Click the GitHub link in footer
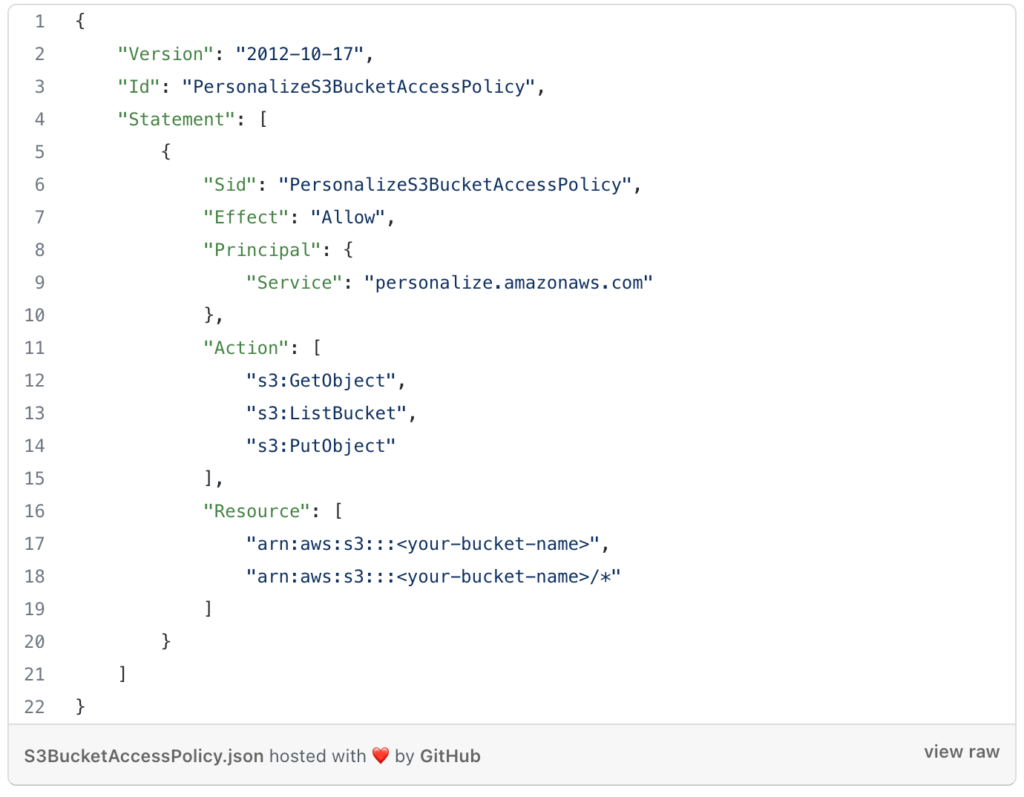Image resolution: width=1024 pixels, height=797 pixels. point(450,756)
